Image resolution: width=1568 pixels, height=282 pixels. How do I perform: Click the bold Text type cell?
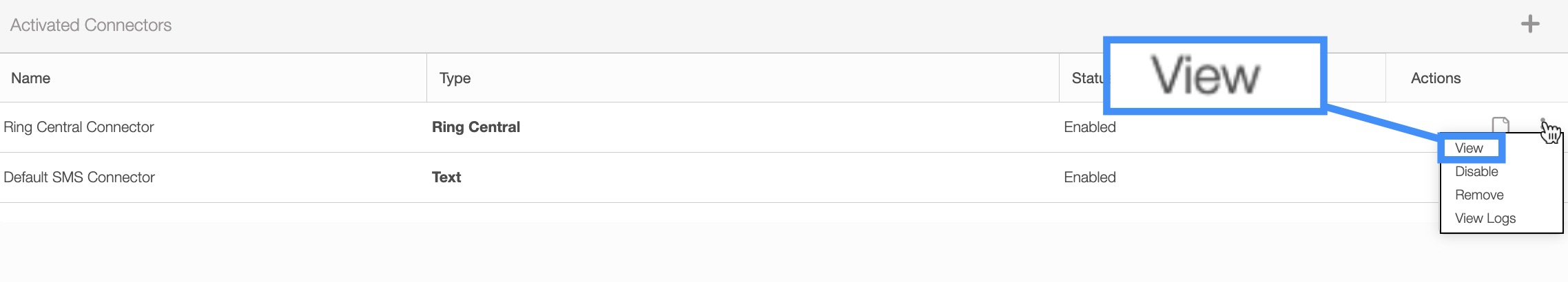tap(446, 177)
